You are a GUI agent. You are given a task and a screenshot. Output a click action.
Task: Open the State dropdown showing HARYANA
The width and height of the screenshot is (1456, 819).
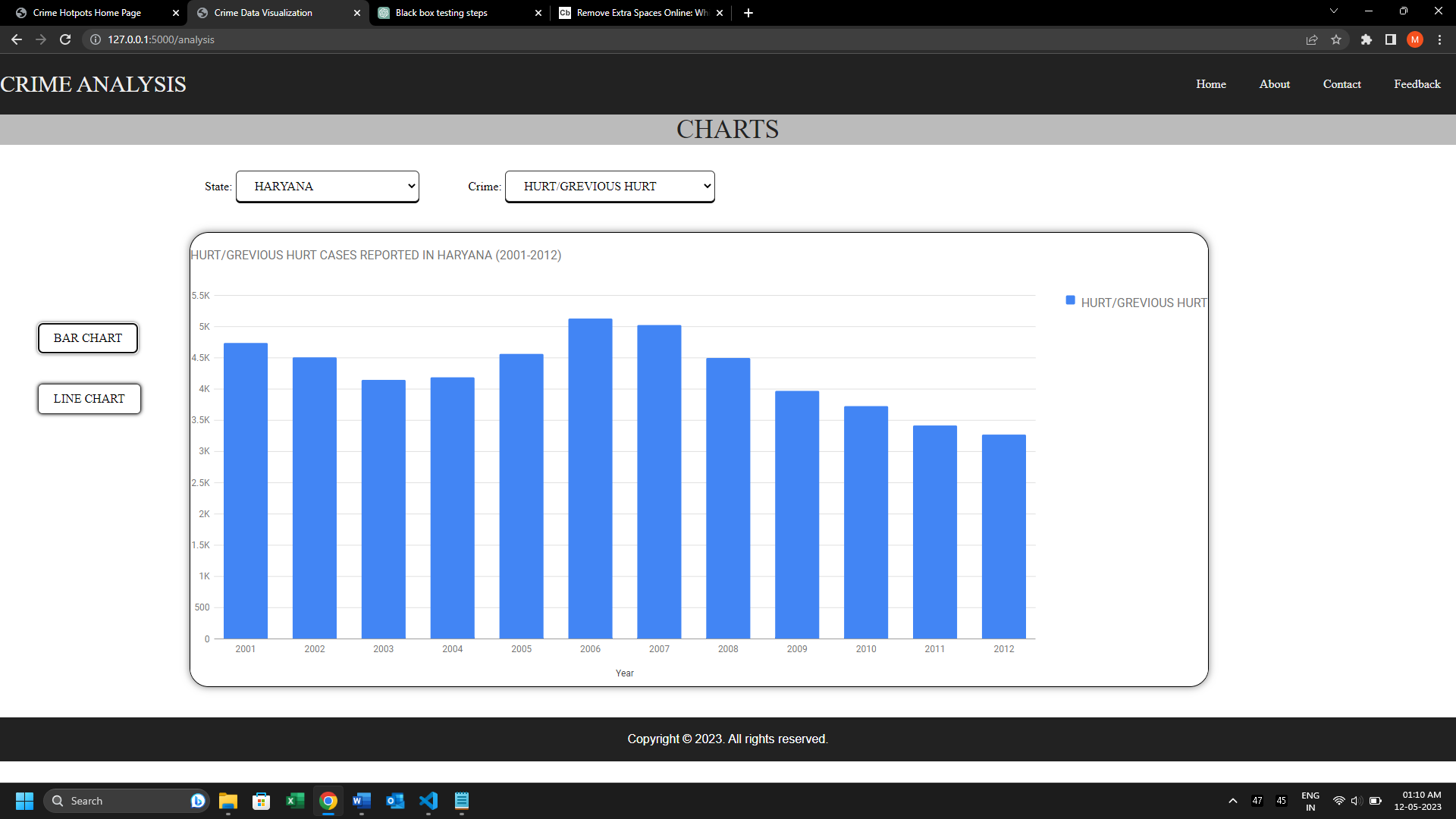[327, 186]
